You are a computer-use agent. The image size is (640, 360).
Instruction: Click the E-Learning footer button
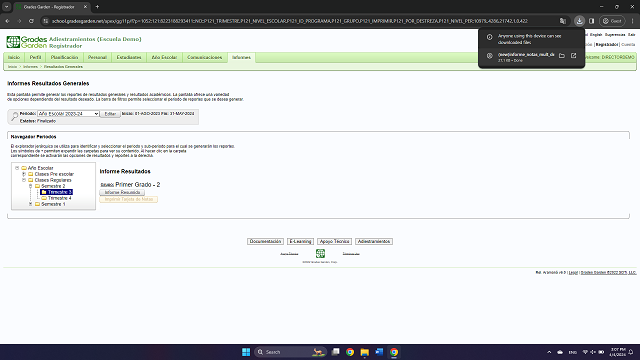click(300, 241)
